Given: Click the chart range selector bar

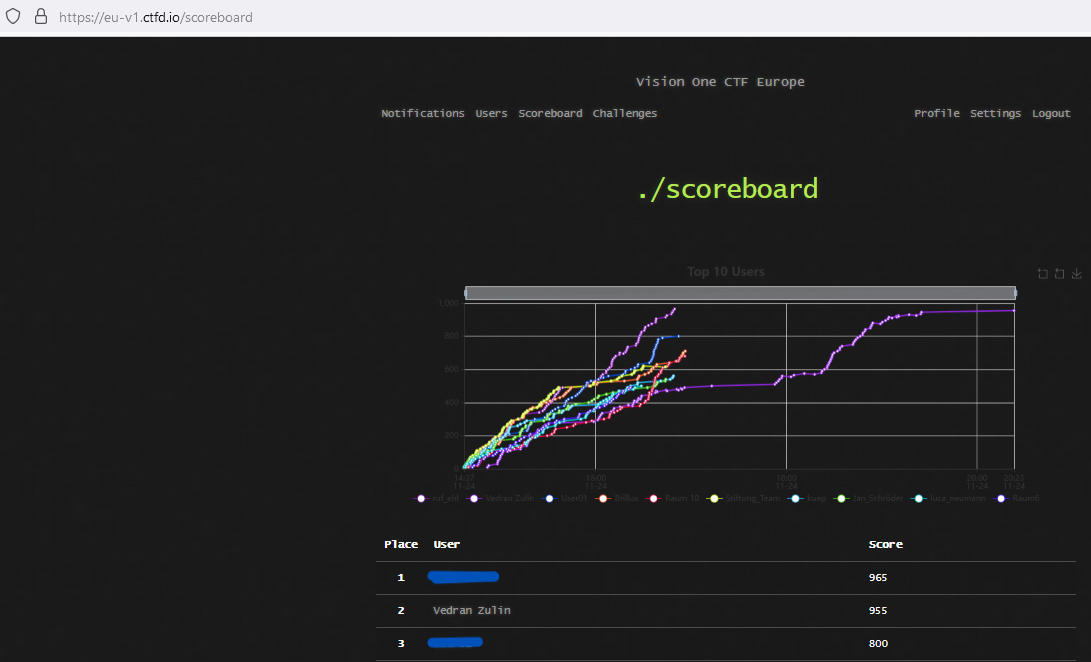Looking at the screenshot, I should pos(739,292).
